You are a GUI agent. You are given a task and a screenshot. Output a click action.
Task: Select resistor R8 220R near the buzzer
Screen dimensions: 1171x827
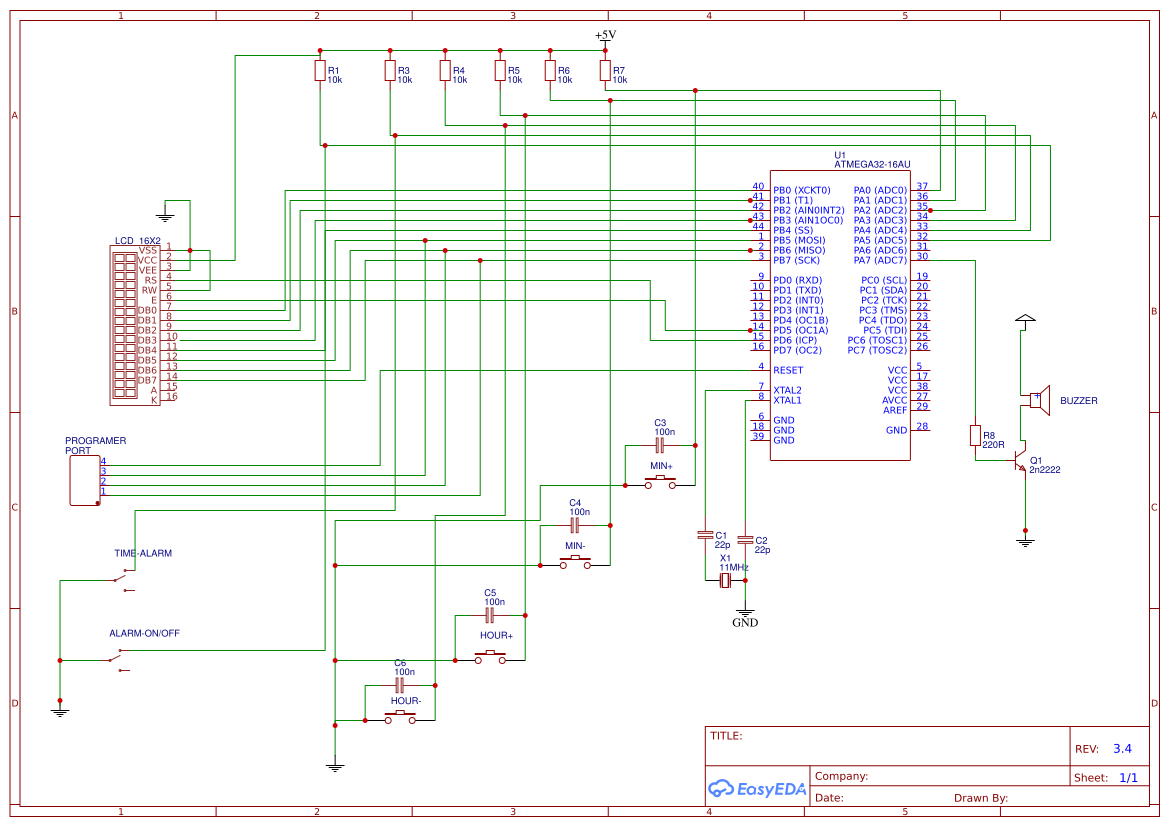point(976,435)
